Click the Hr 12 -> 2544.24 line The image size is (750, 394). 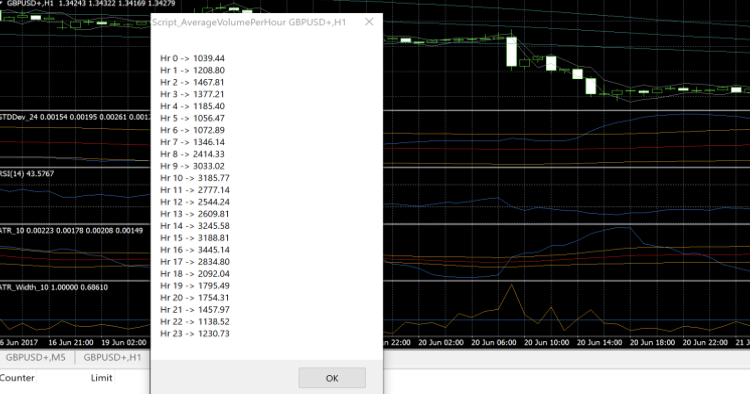(x=195, y=202)
